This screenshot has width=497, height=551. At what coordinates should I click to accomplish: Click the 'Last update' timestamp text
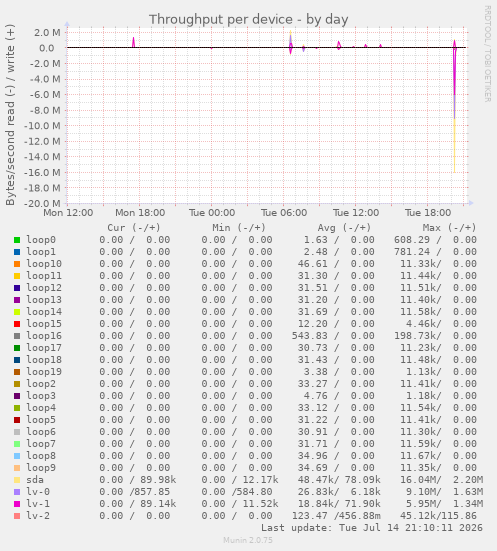tap(372, 528)
